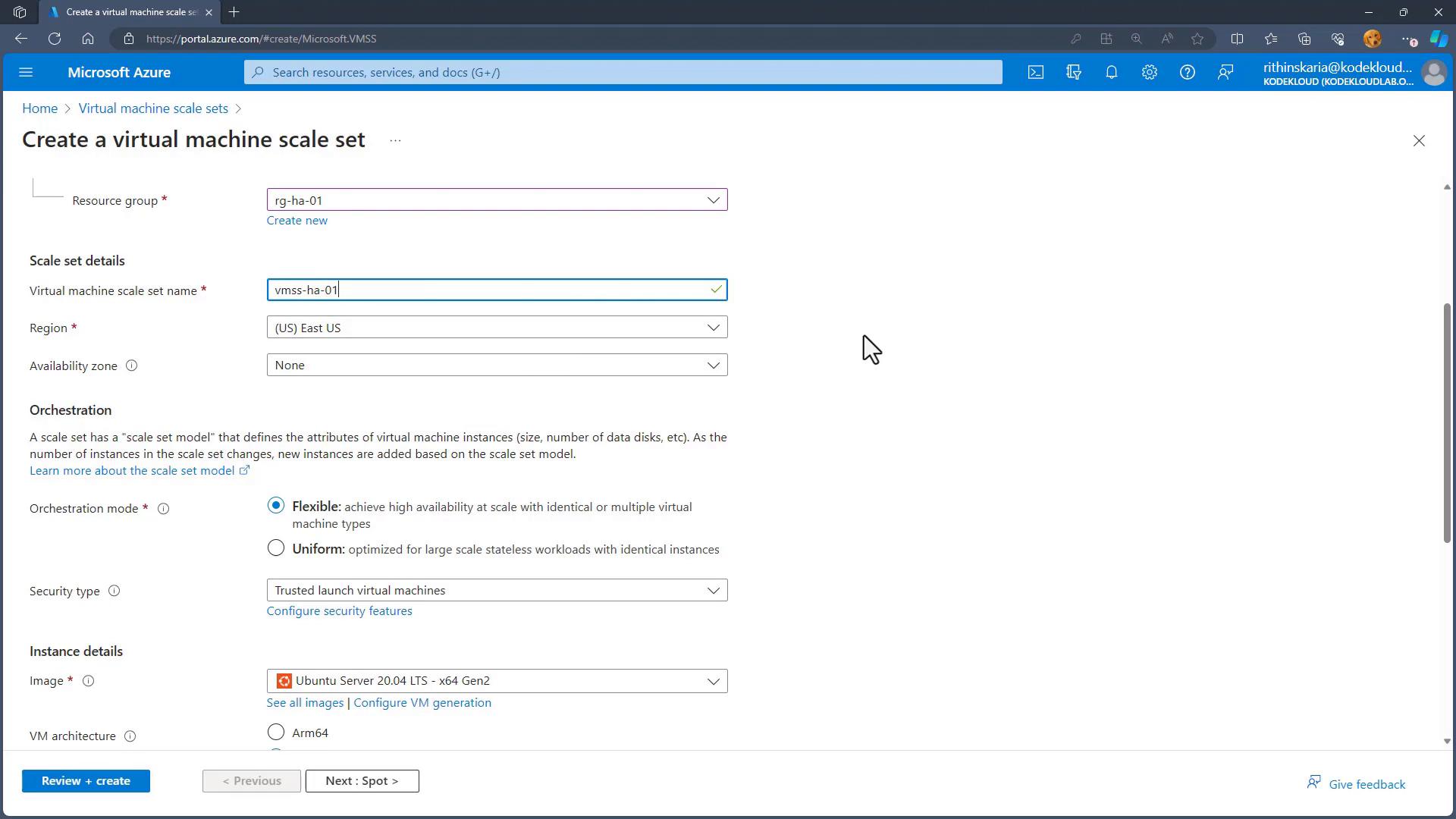
Task: Click Review + create button
Action: point(86,781)
